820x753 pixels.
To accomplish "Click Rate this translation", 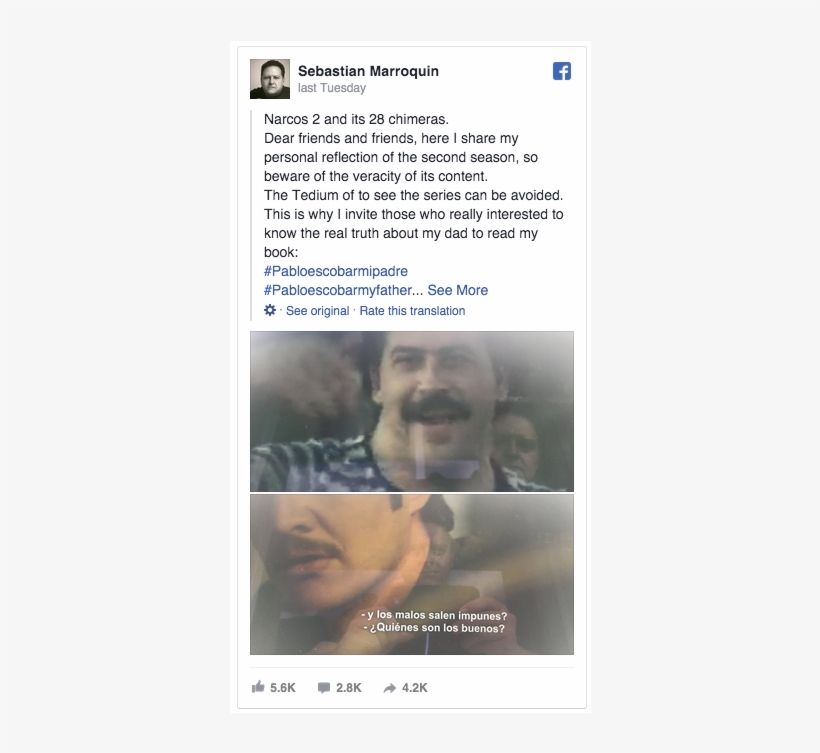I will coord(412,310).
